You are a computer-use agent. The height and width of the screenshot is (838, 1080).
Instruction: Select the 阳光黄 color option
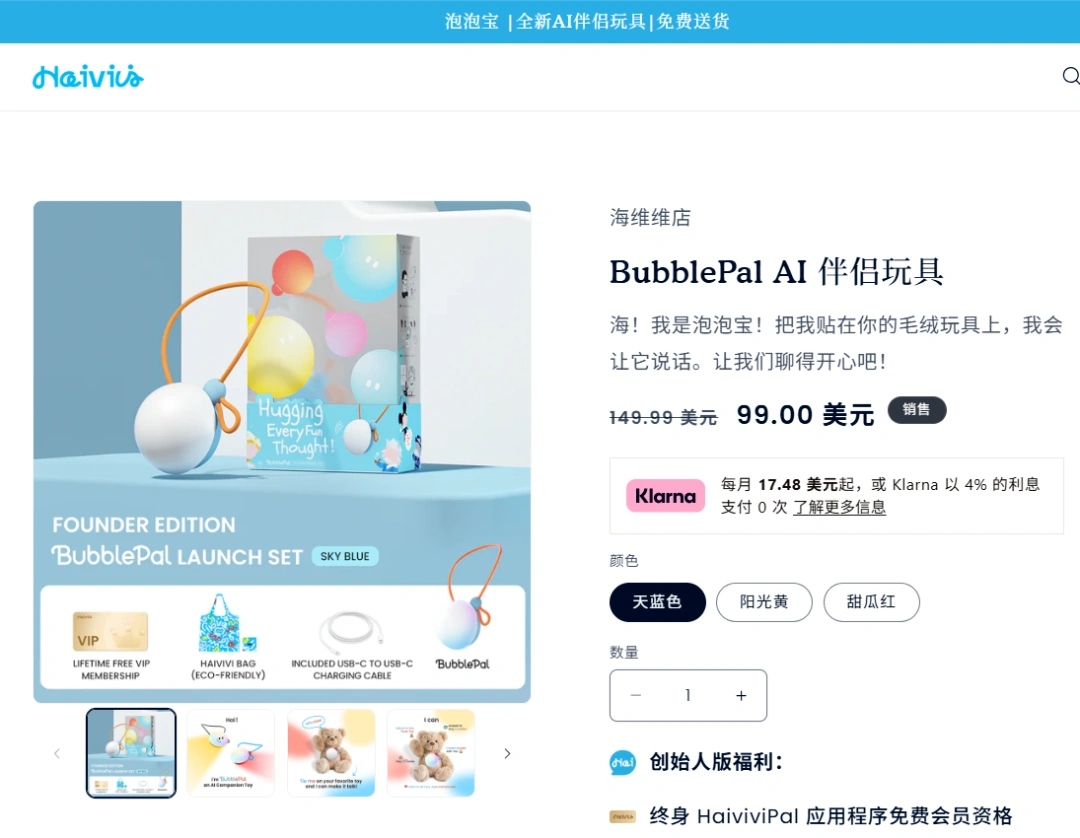(x=764, y=602)
